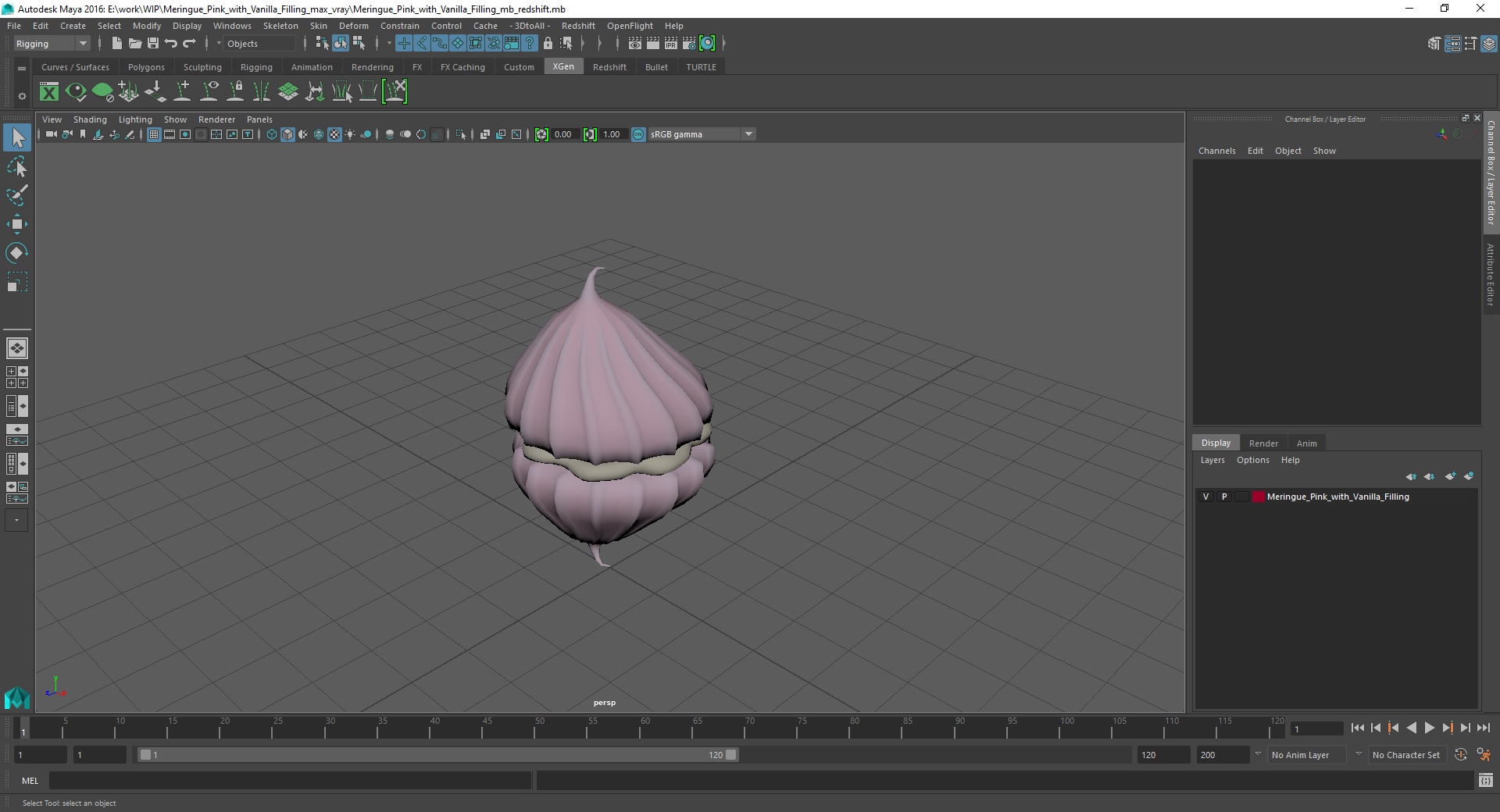1500x812 pixels.
Task: Open the shelf tab list menu icon
Action: click(22, 69)
